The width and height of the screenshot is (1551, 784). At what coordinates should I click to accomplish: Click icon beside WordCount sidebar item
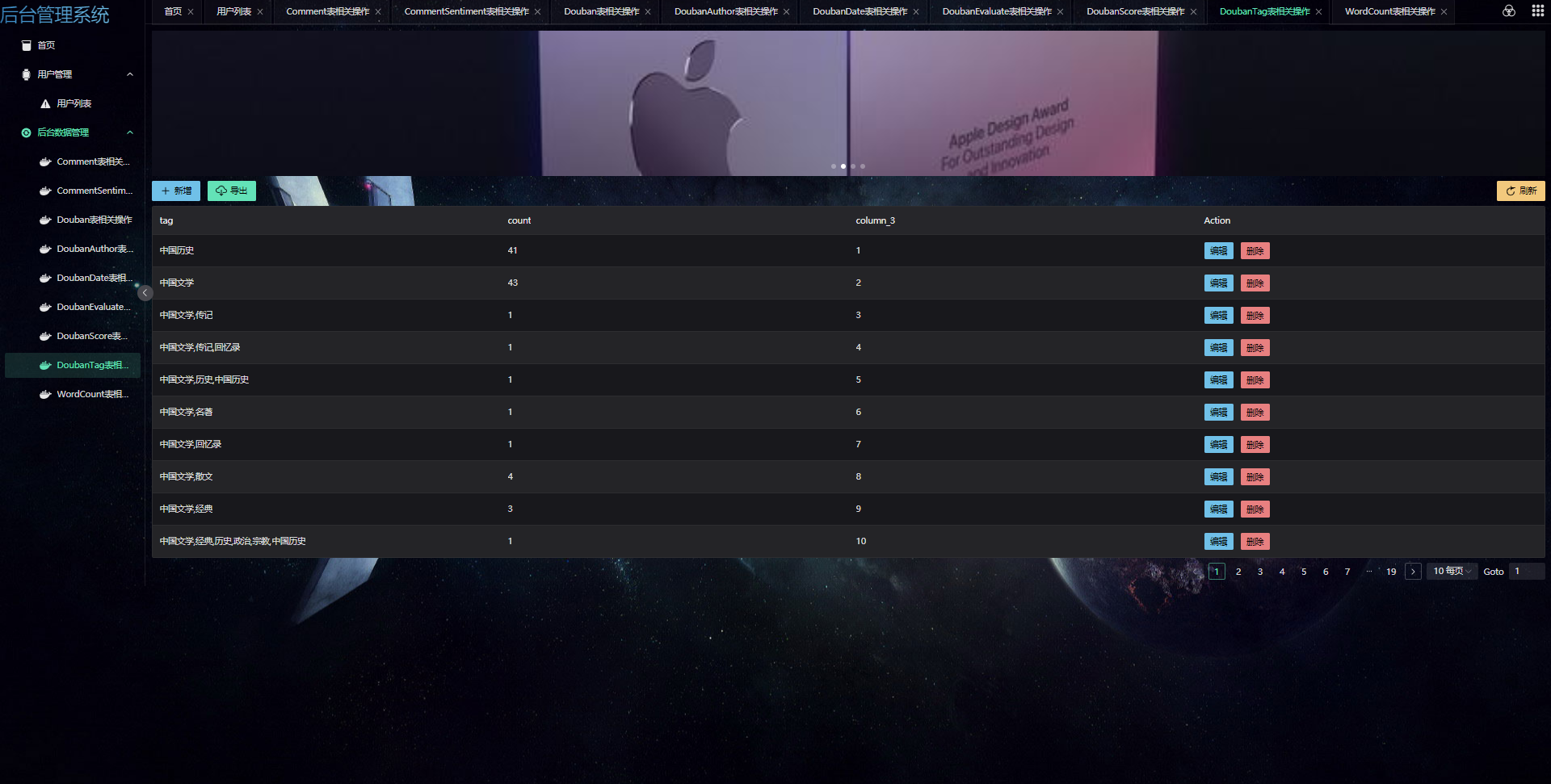[45, 394]
